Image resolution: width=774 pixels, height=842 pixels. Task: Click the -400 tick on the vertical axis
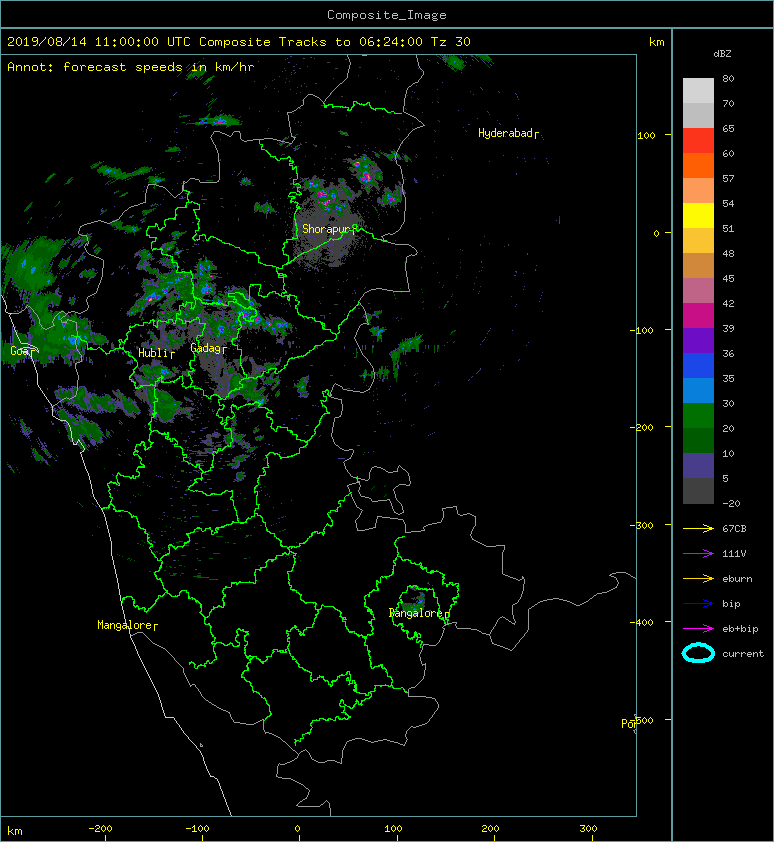[x=641, y=622]
